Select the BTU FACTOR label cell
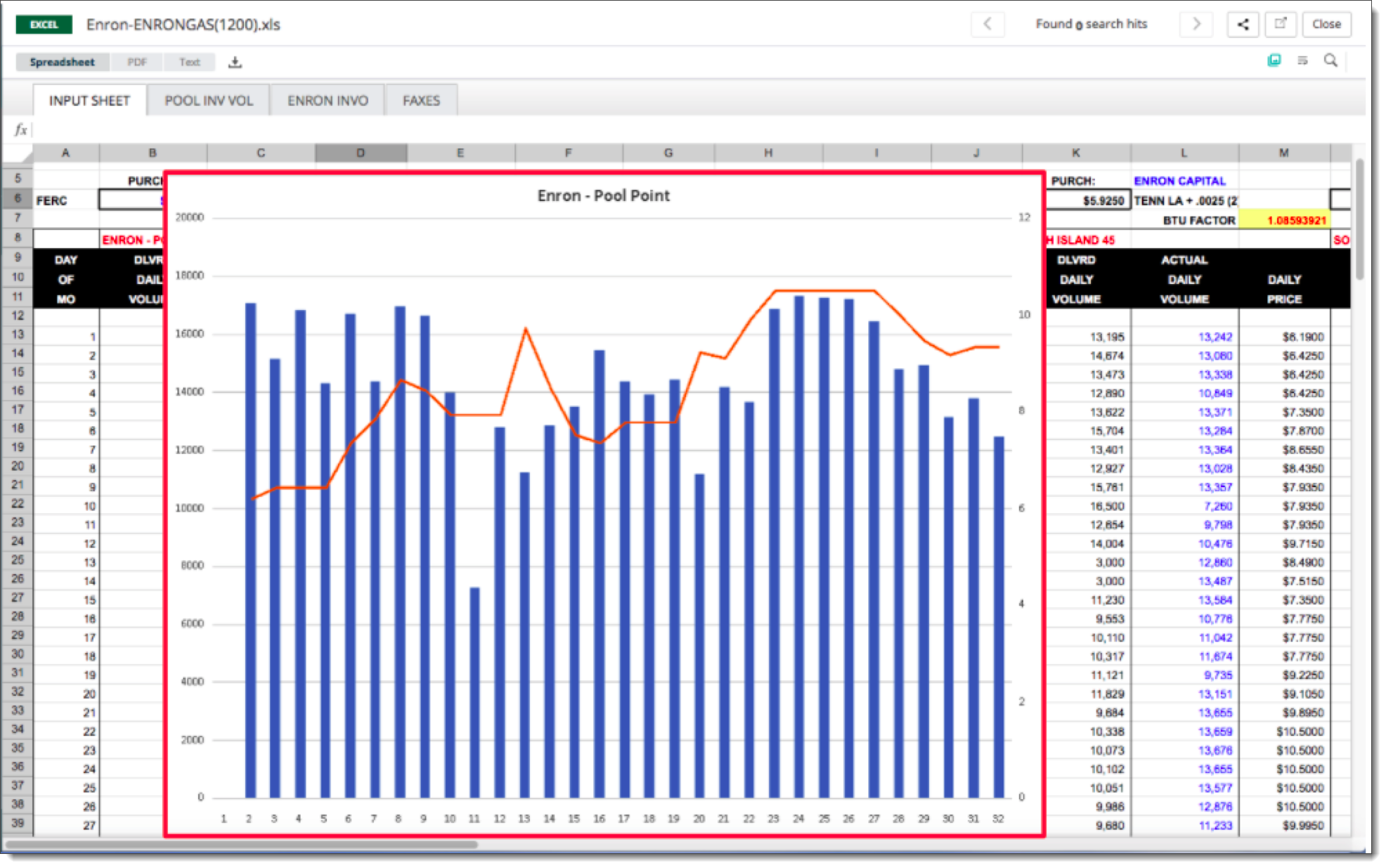This screenshot has width=1386, height=868. click(x=1184, y=220)
